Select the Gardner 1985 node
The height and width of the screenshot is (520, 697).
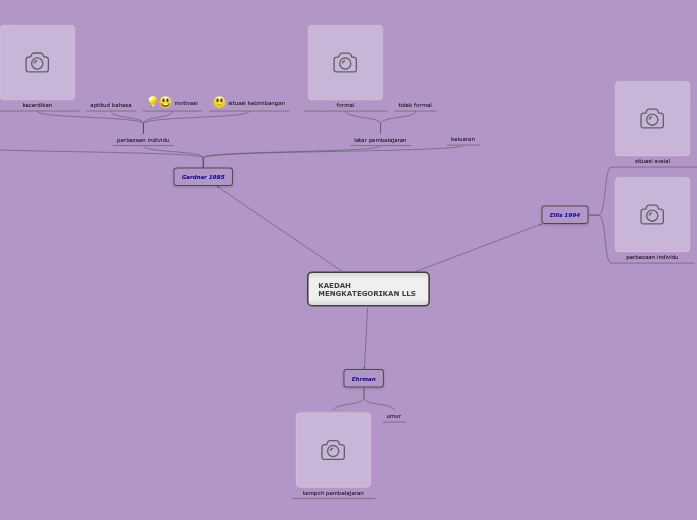(203, 177)
